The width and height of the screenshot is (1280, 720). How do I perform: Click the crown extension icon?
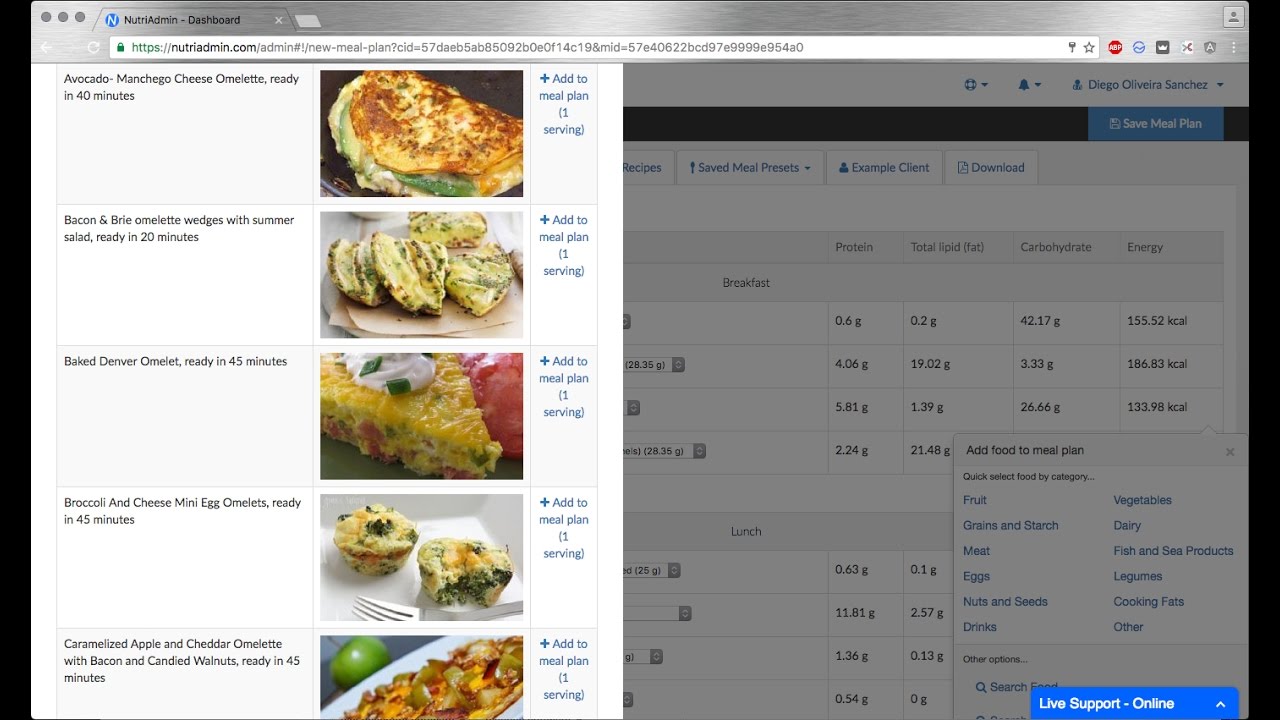[x=1163, y=47]
